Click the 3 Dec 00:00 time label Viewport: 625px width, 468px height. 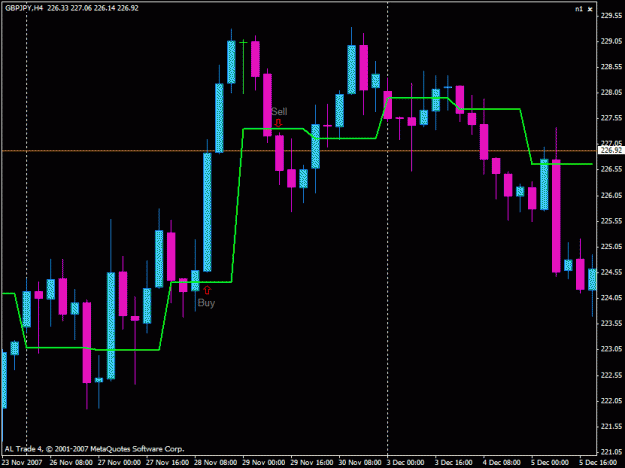coord(406,462)
